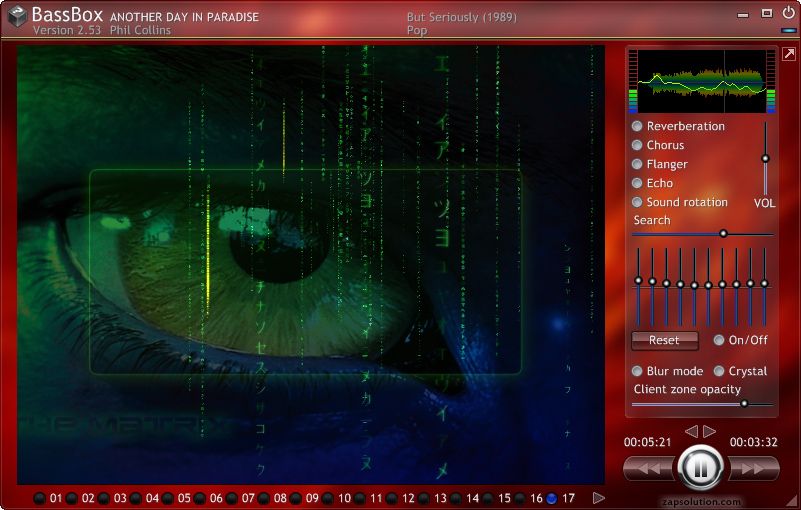Select track 06 button
The width and height of the screenshot is (801, 510).
pyautogui.click(x=200, y=498)
